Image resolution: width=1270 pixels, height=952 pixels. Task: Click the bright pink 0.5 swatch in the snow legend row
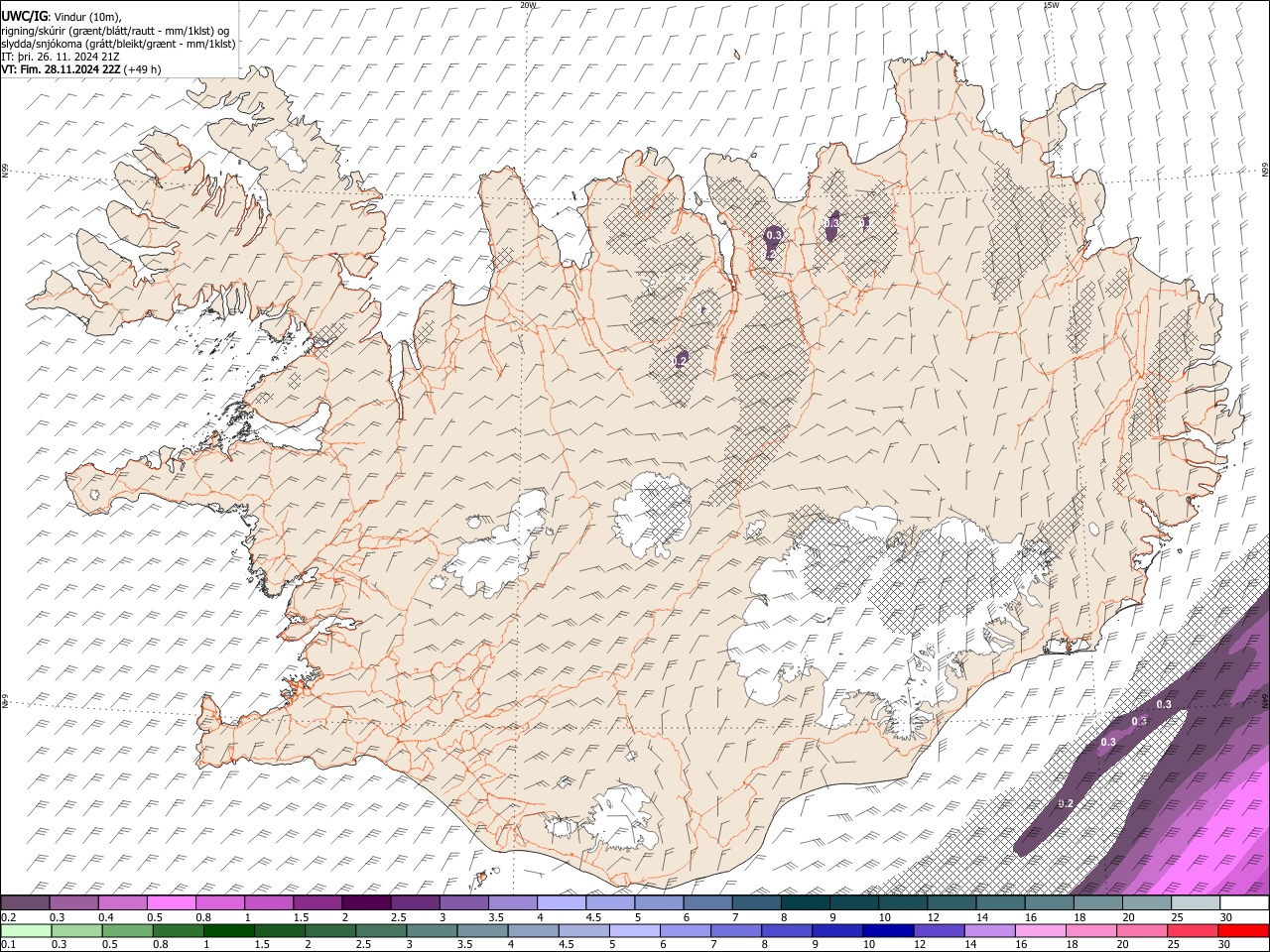pos(172,903)
